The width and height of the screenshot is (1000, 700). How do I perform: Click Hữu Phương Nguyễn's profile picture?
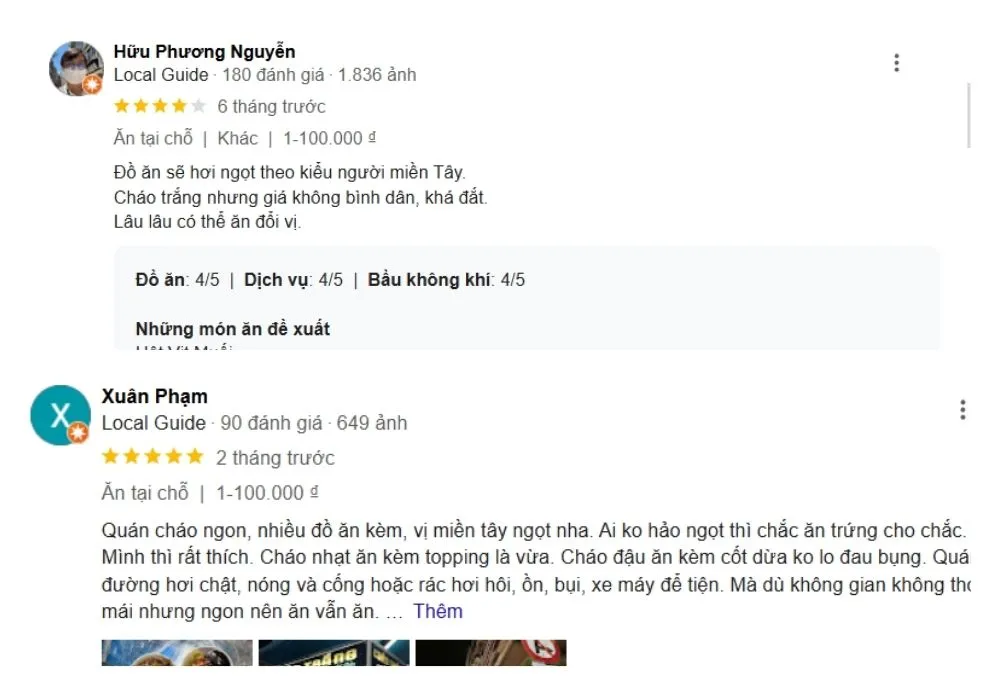pyautogui.click(x=75, y=68)
